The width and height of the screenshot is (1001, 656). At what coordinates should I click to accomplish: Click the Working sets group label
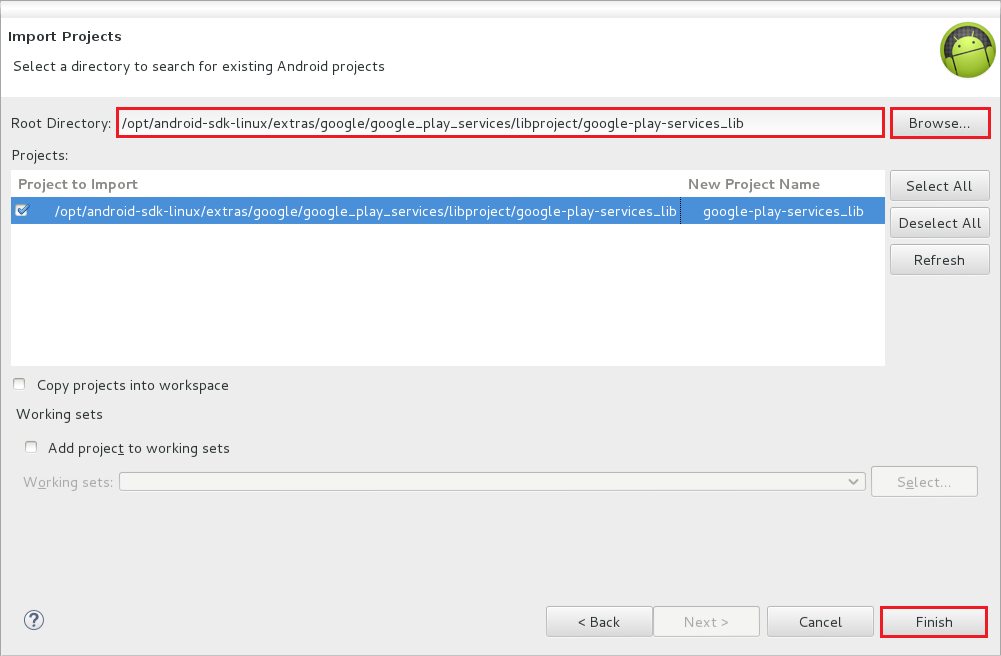click(59, 414)
